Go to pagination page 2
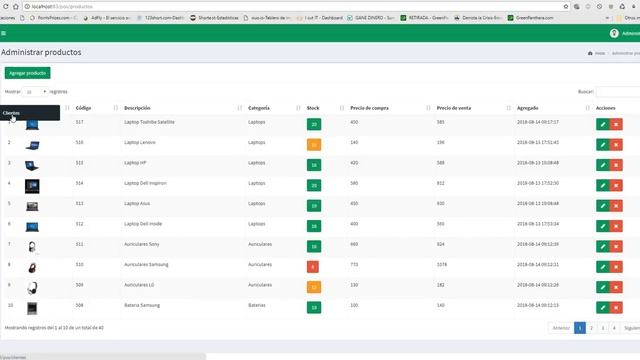640x360 pixels. point(591,328)
